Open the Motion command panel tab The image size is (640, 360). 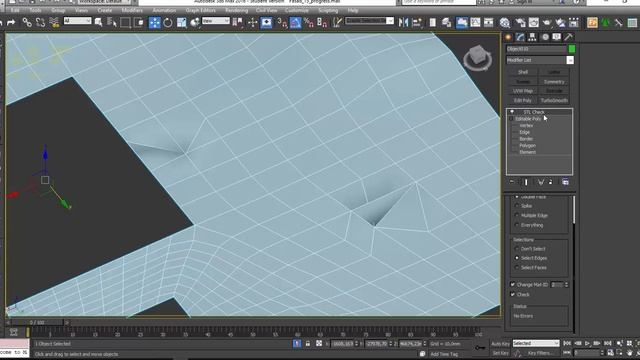click(x=545, y=37)
